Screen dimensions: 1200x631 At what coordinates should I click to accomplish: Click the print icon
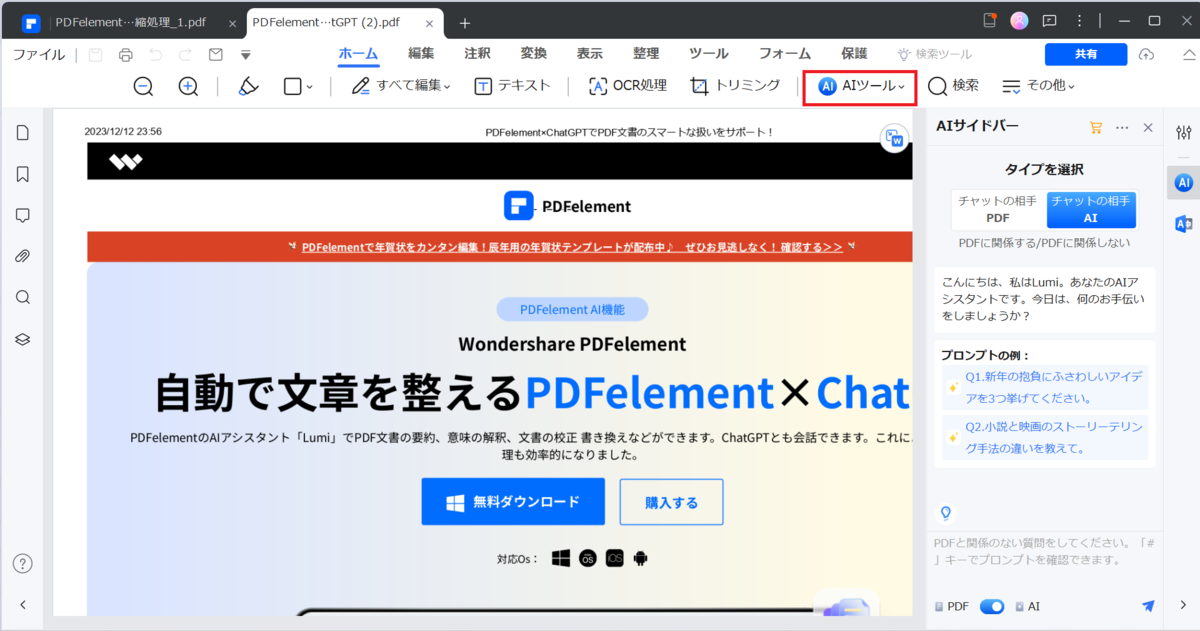pyautogui.click(x=125, y=54)
